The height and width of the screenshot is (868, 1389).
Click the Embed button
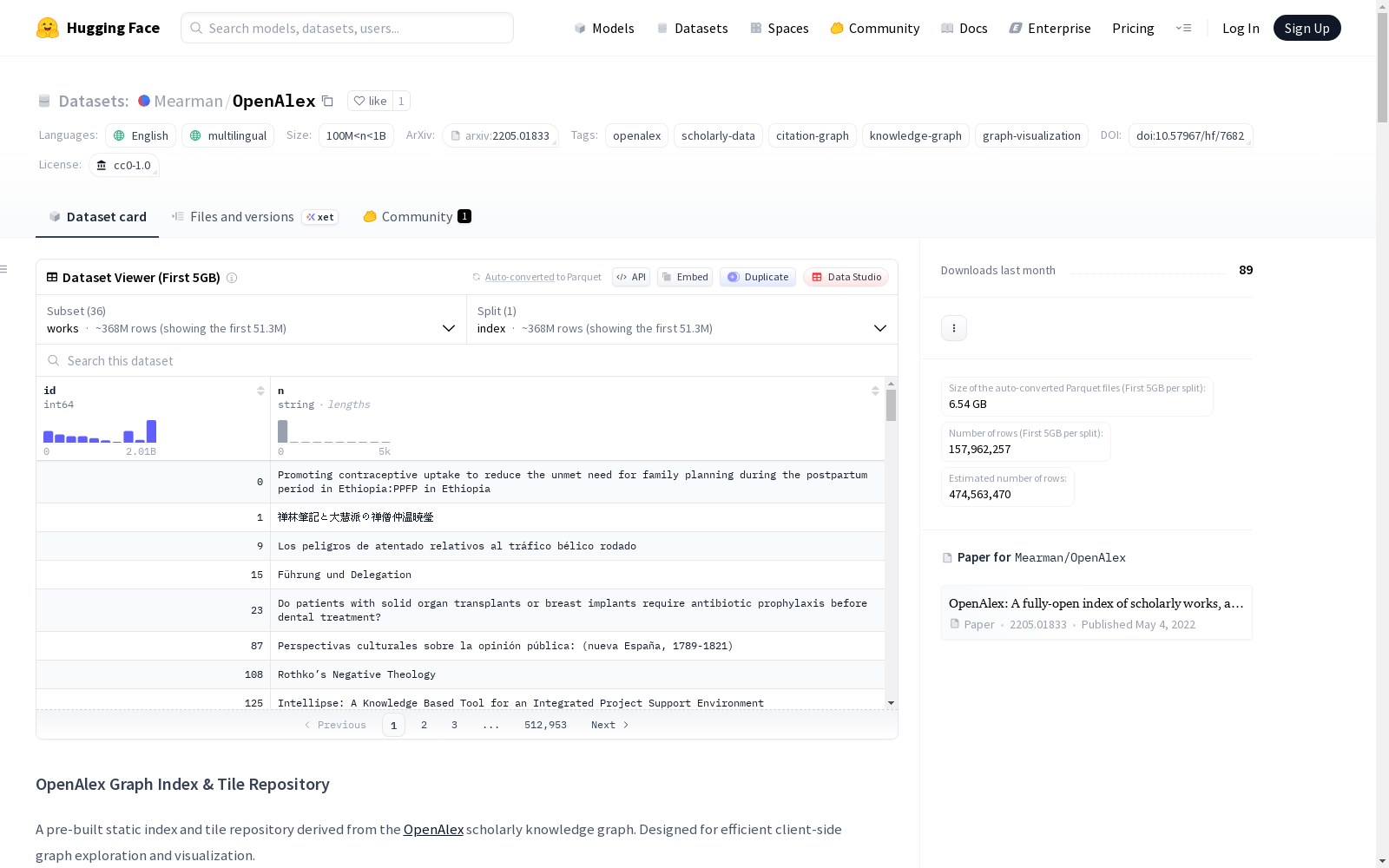click(685, 277)
